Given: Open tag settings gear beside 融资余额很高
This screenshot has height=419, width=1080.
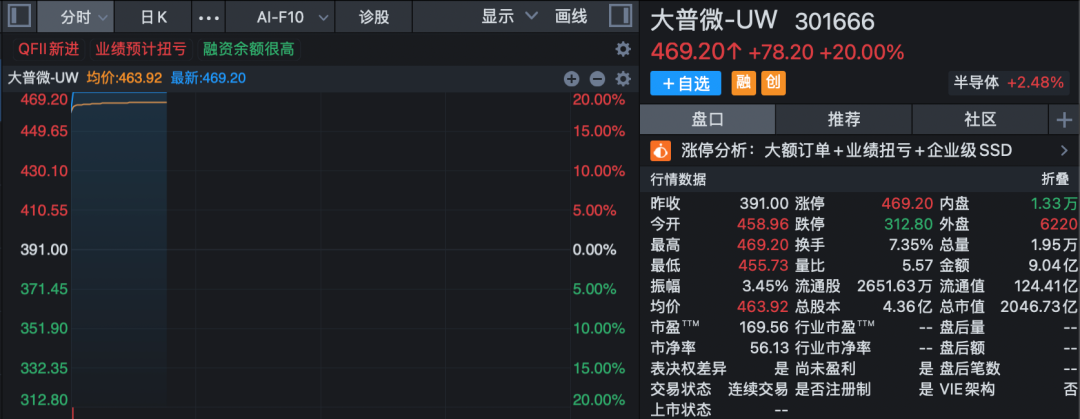Looking at the screenshot, I should click(x=623, y=49).
